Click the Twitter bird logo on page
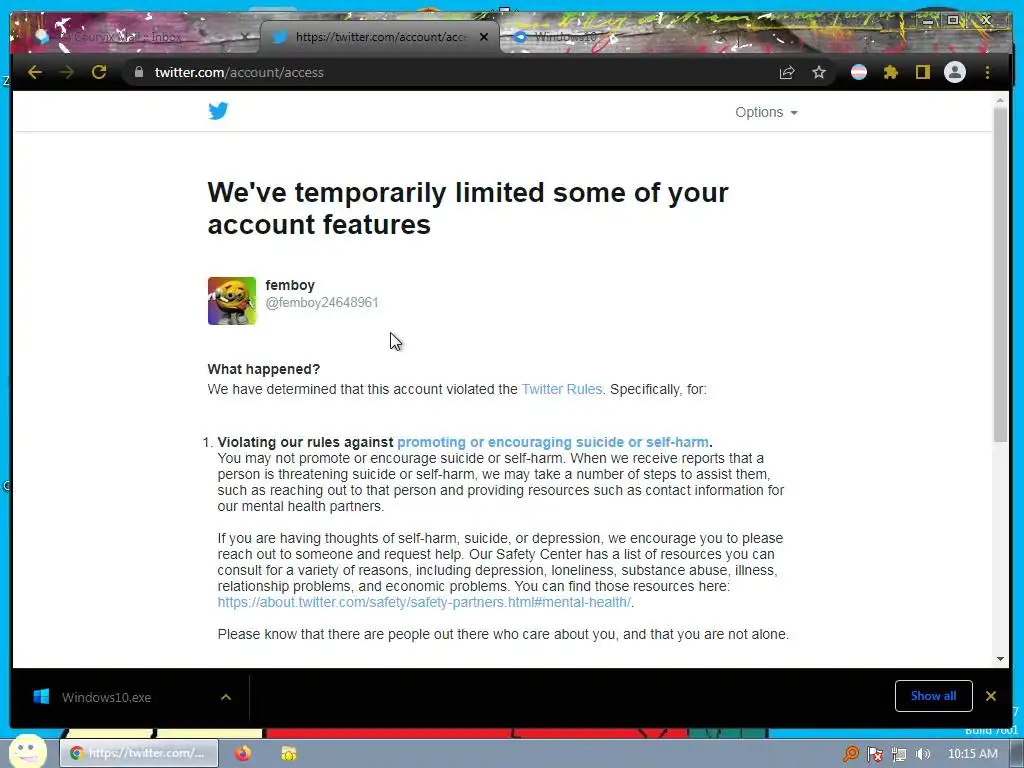This screenshot has width=1024, height=768. (218, 111)
